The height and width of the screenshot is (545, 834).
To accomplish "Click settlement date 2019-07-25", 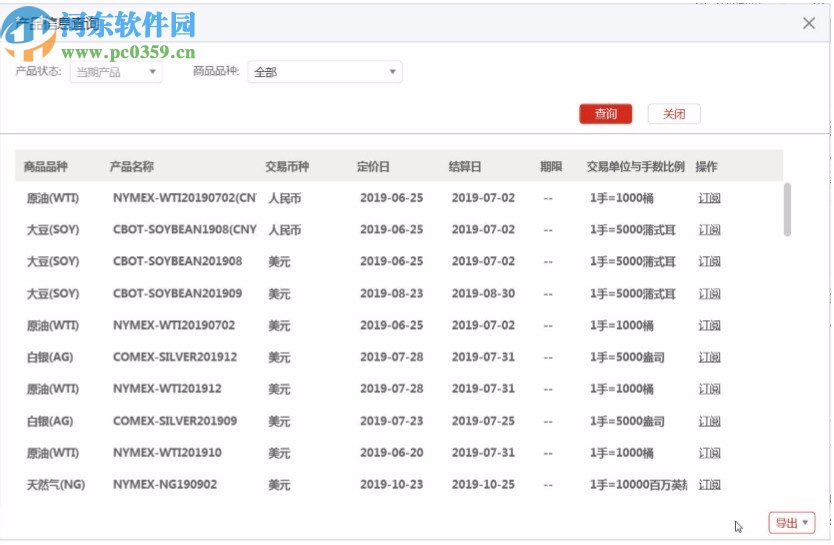I will click(x=483, y=421).
